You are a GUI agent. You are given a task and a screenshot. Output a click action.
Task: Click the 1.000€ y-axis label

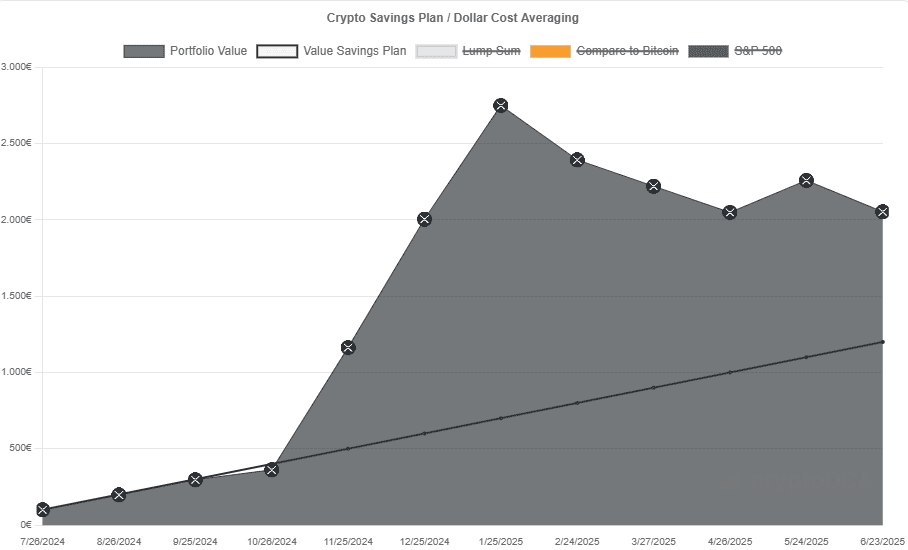click(x=16, y=372)
